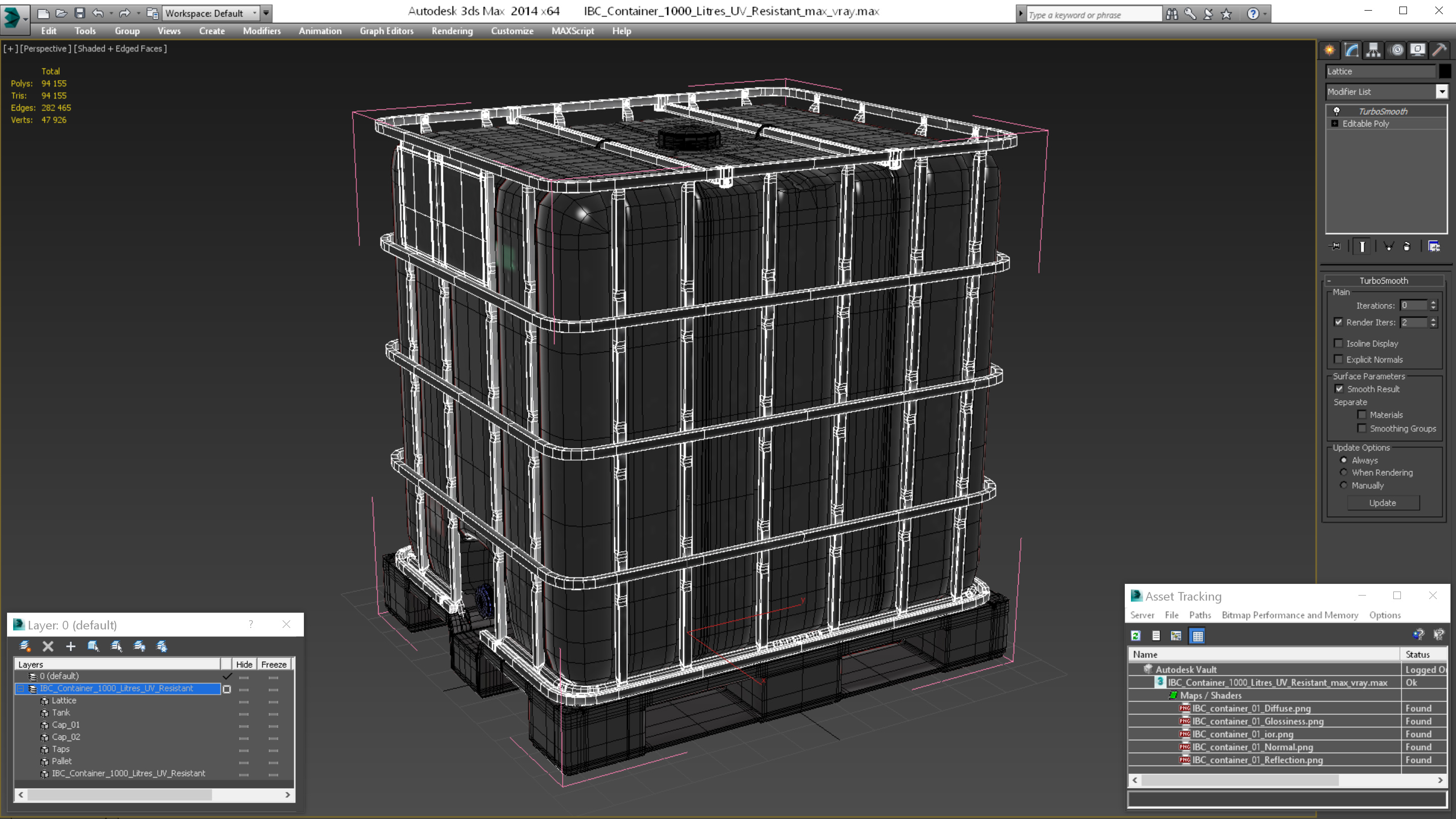Screen dimensions: 1456x819
Task: Open the Motion command panel tab
Action: [x=1397, y=51]
